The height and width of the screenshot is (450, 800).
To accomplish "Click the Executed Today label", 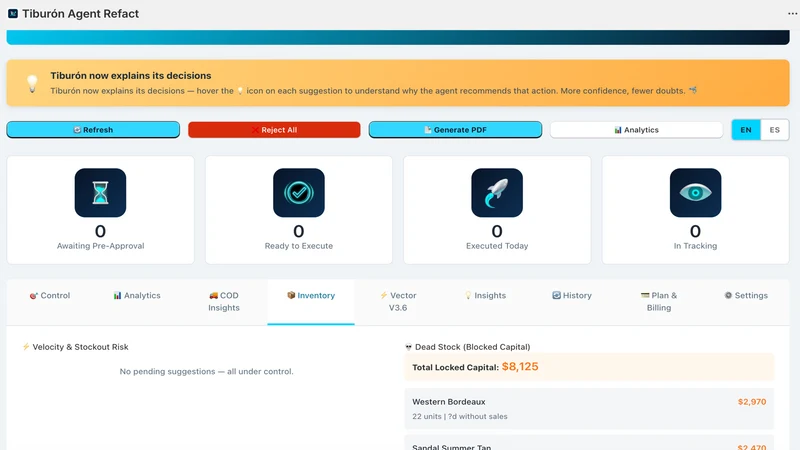I will pos(497,246).
